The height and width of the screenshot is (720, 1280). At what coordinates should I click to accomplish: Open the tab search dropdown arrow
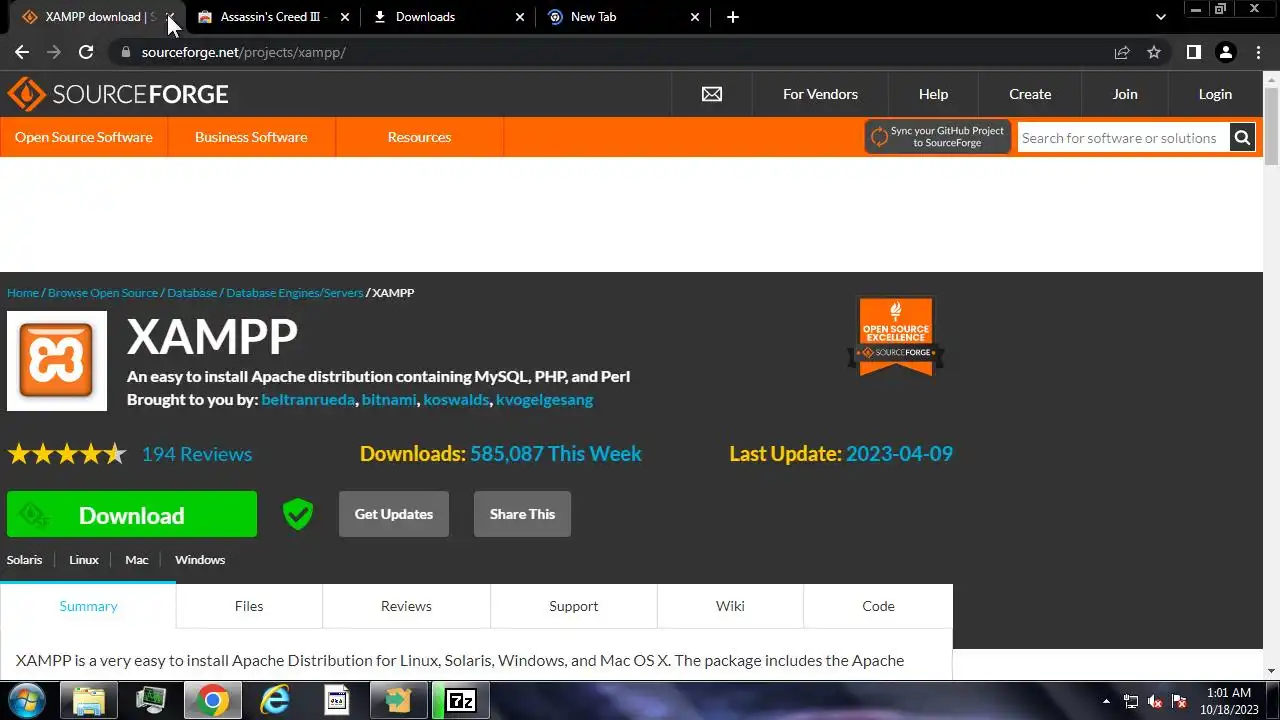[x=1161, y=17]
